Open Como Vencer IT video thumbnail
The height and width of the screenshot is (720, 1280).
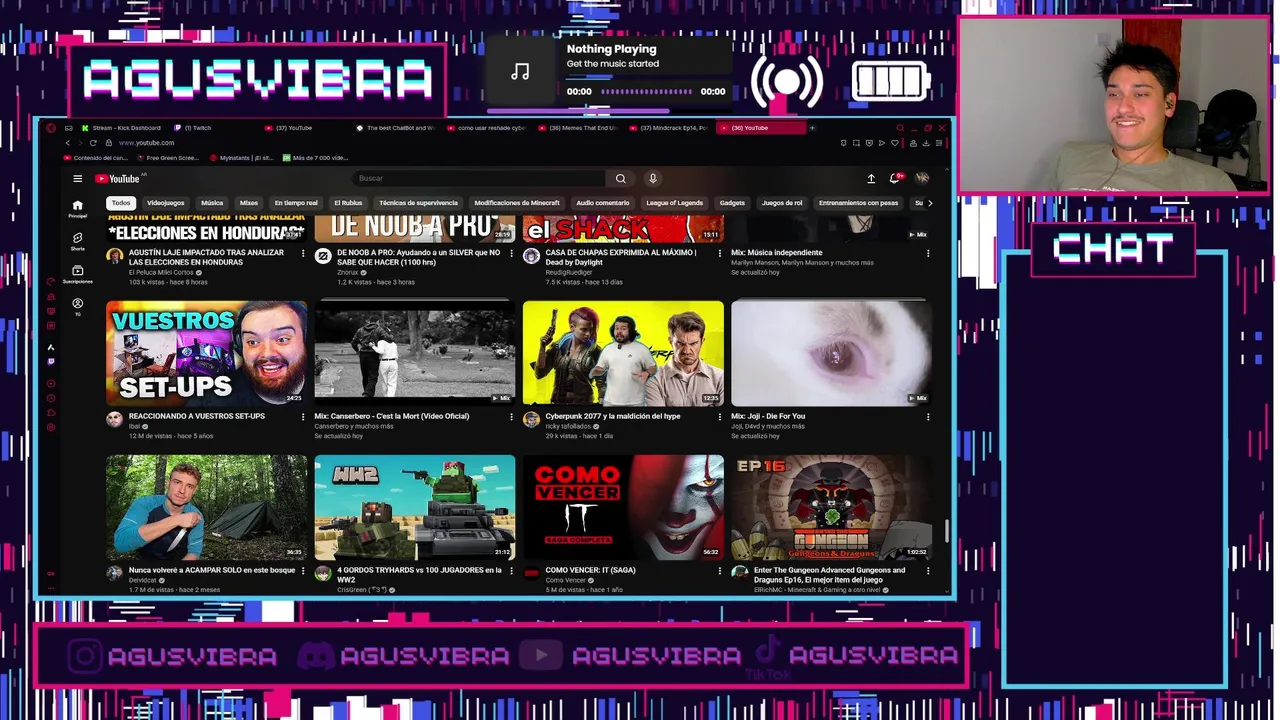(623, 508)
